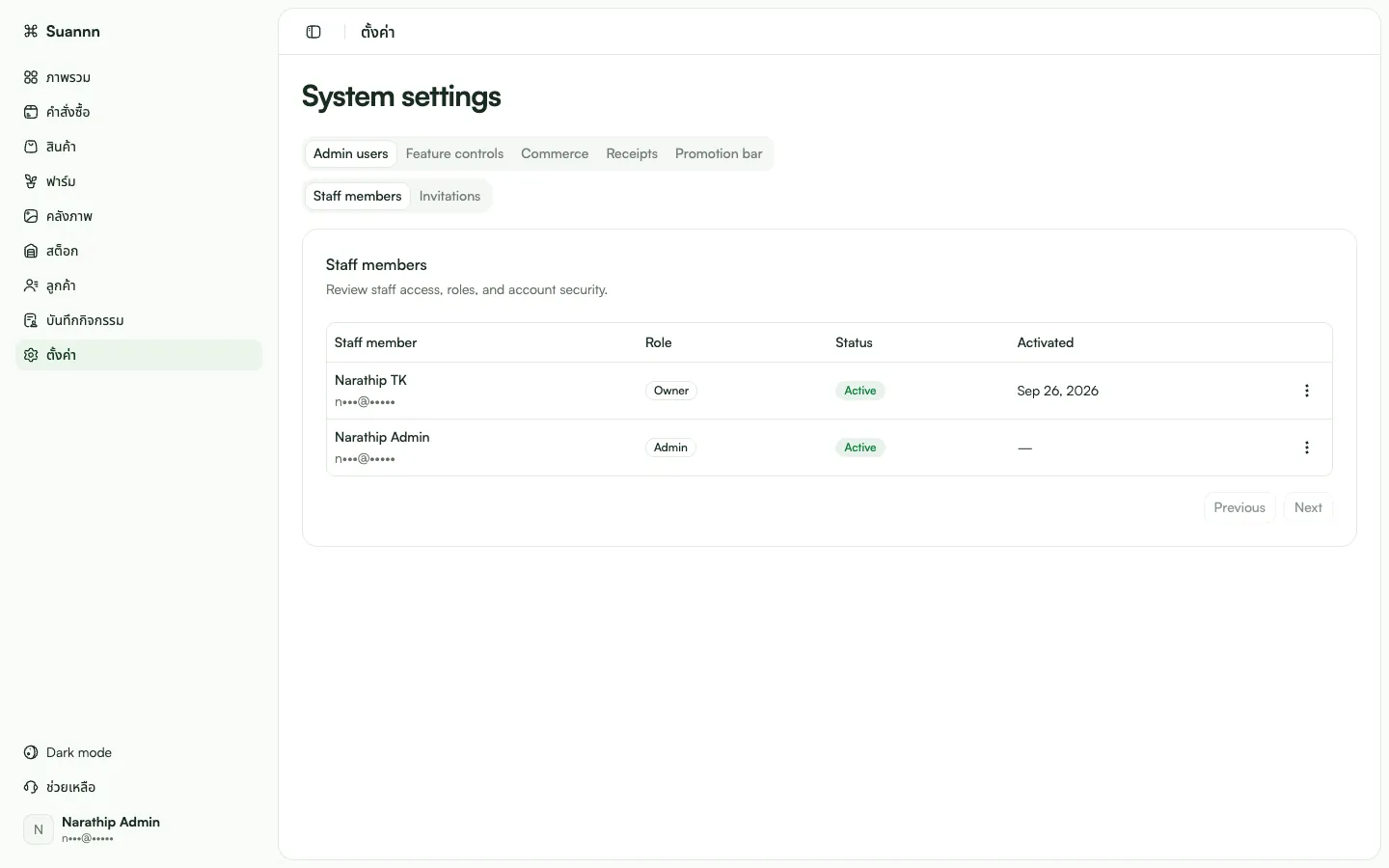1389x868 pixels.
Task: Open actions menu for Narathip Admin row
Action: click(x=1307, y=448)
